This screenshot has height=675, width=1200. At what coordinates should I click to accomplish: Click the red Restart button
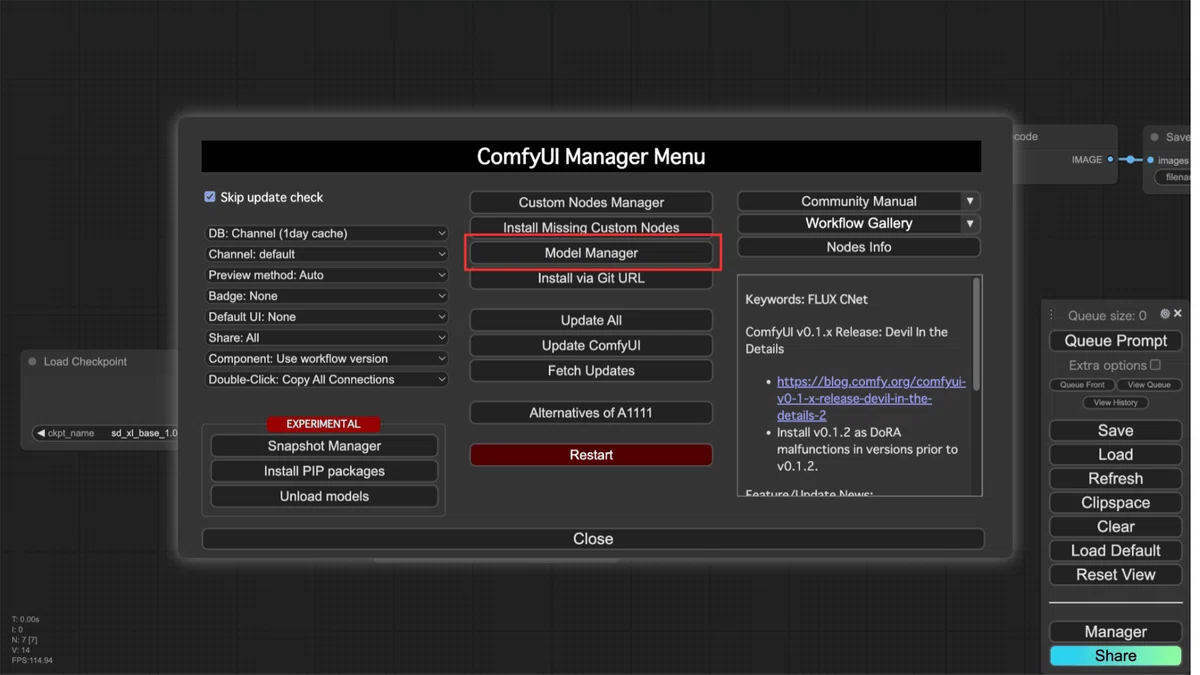coord(591,454)
